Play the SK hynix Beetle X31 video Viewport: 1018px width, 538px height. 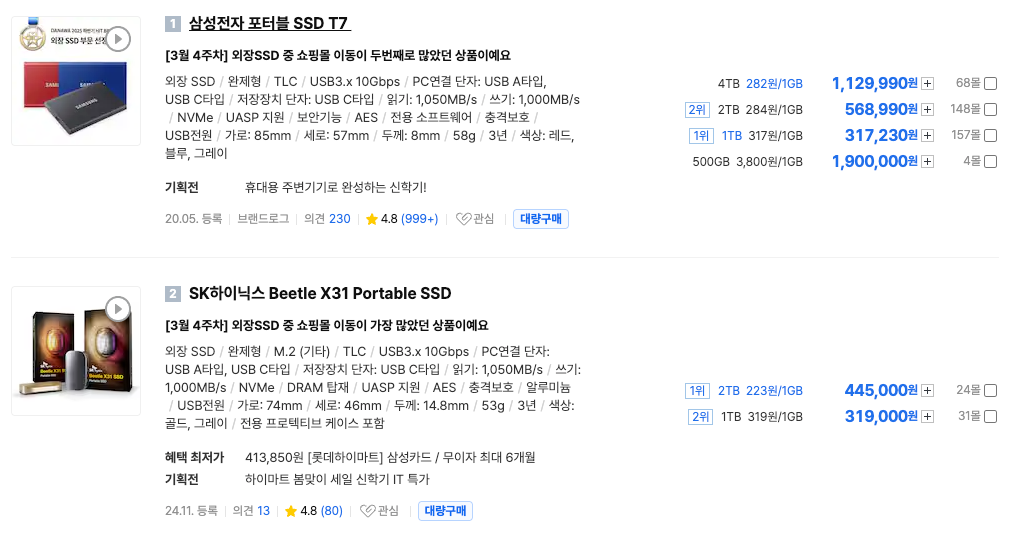pos(118,309)
